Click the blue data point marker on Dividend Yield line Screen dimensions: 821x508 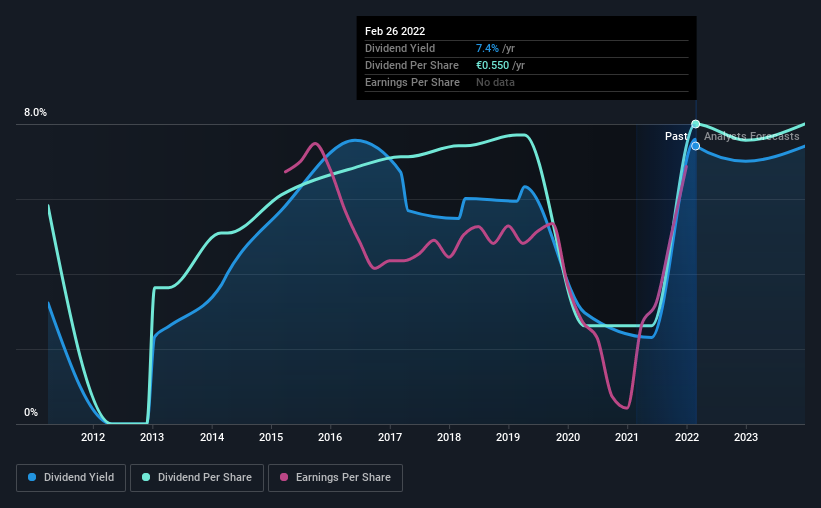point(695,146)
